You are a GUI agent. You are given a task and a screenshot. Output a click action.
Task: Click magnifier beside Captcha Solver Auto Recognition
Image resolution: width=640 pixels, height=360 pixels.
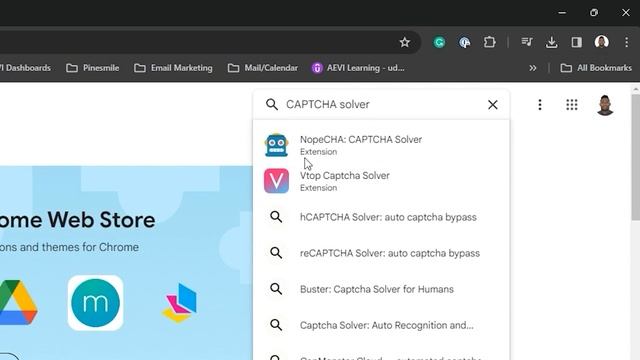click(x=276, y=325)
